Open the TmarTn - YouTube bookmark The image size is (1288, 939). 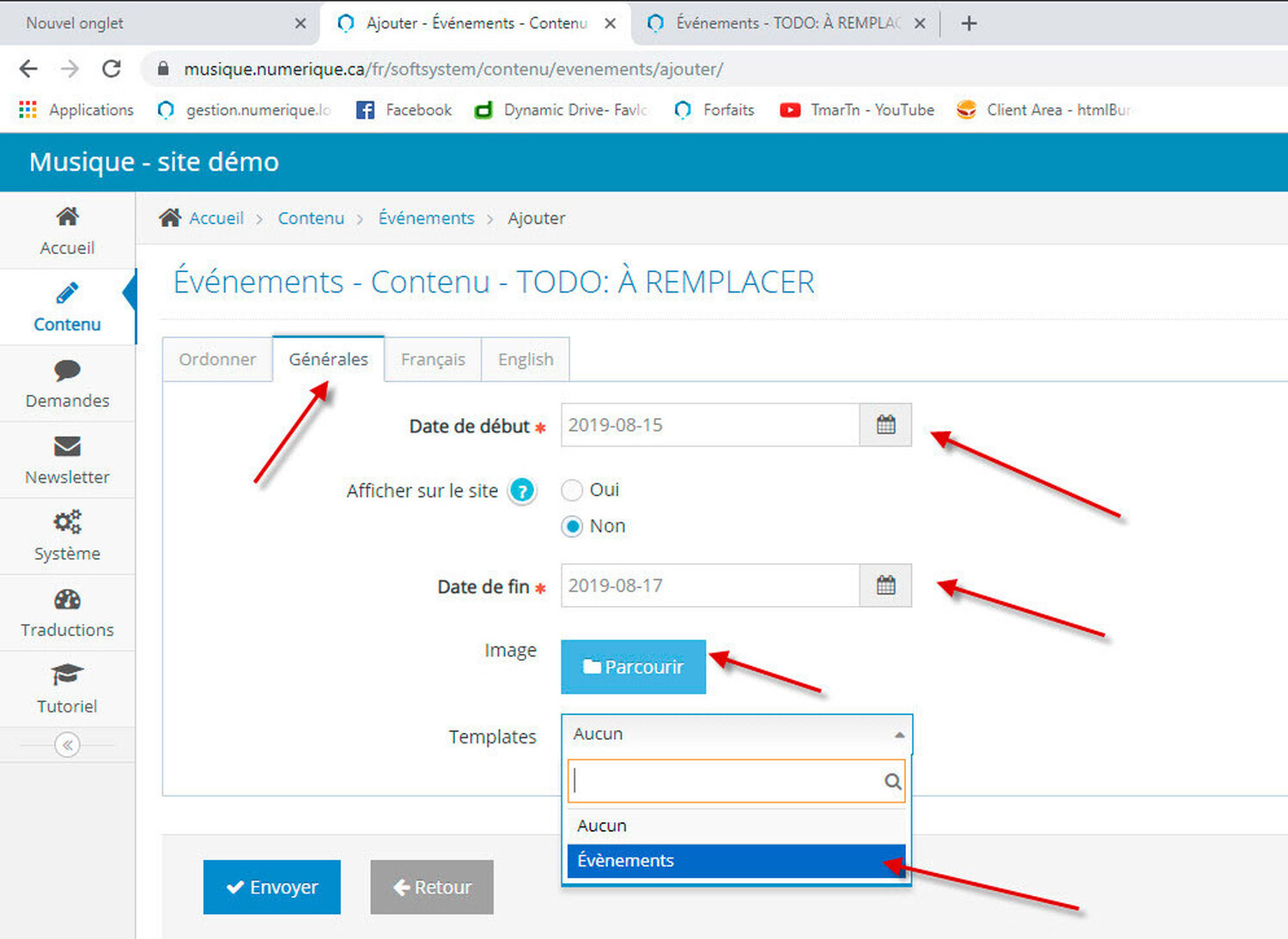pos(856,110)
